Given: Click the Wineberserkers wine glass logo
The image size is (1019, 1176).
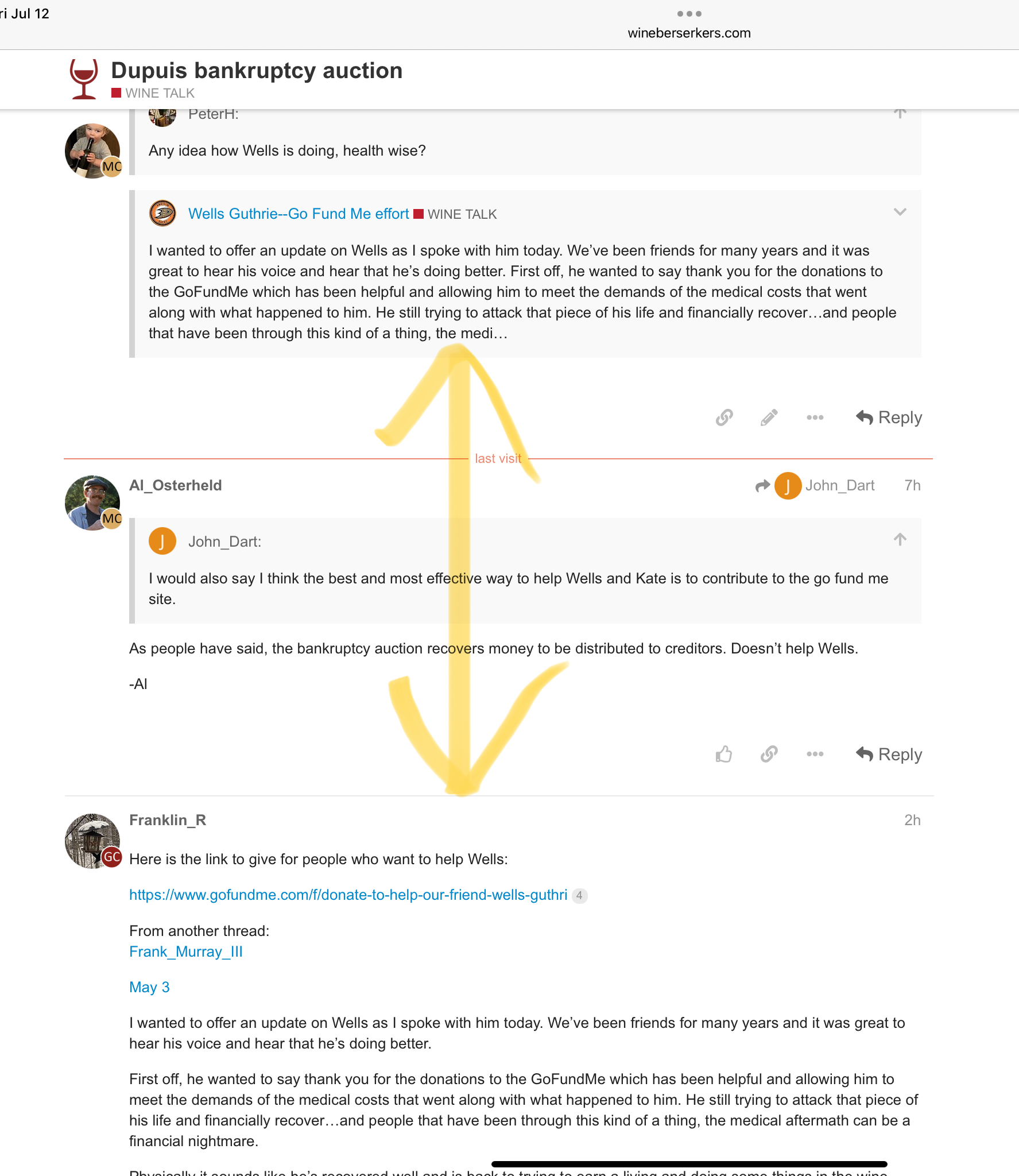Looking at the screenshot, I should 84,79.
